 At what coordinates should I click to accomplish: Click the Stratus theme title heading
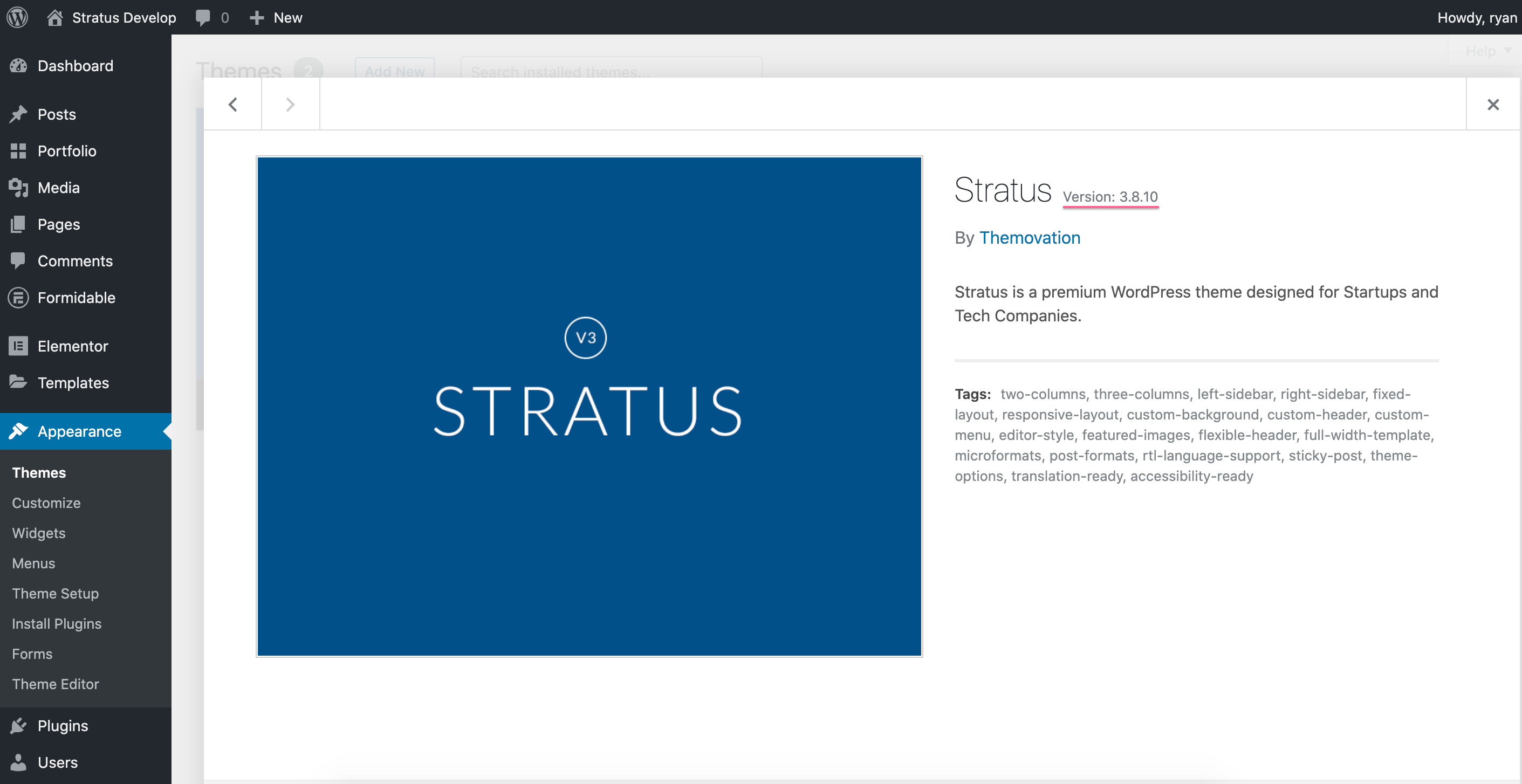click(1003, 190)
